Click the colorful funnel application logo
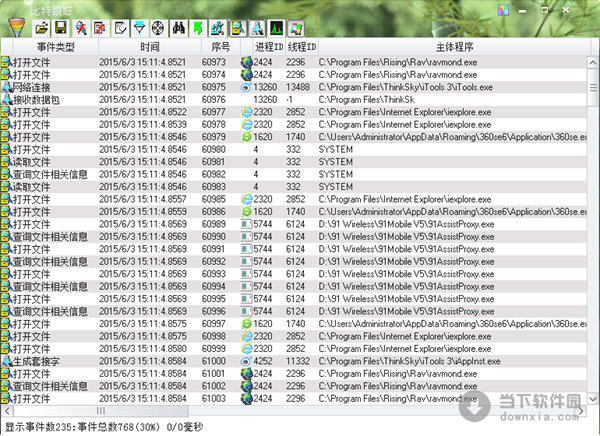Viewport: 600px width, 436px height. point(16,27)
